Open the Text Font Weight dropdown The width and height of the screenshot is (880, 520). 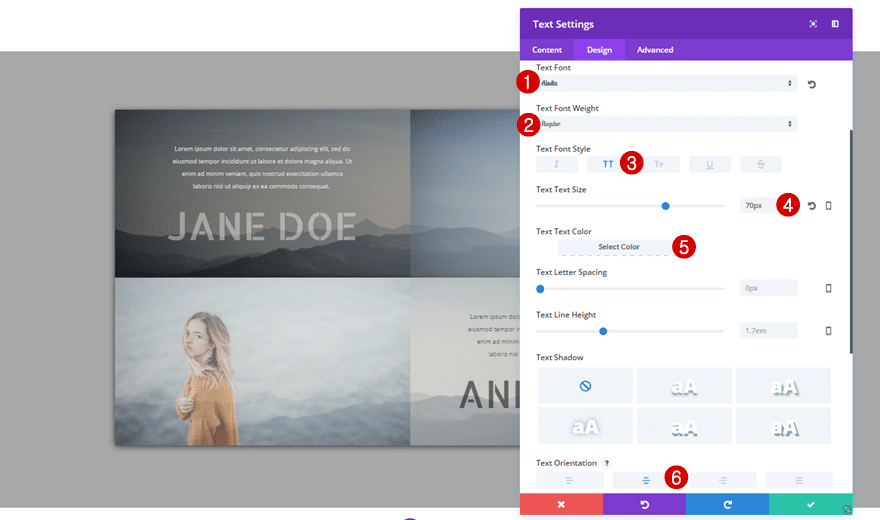tap(665, 124)
